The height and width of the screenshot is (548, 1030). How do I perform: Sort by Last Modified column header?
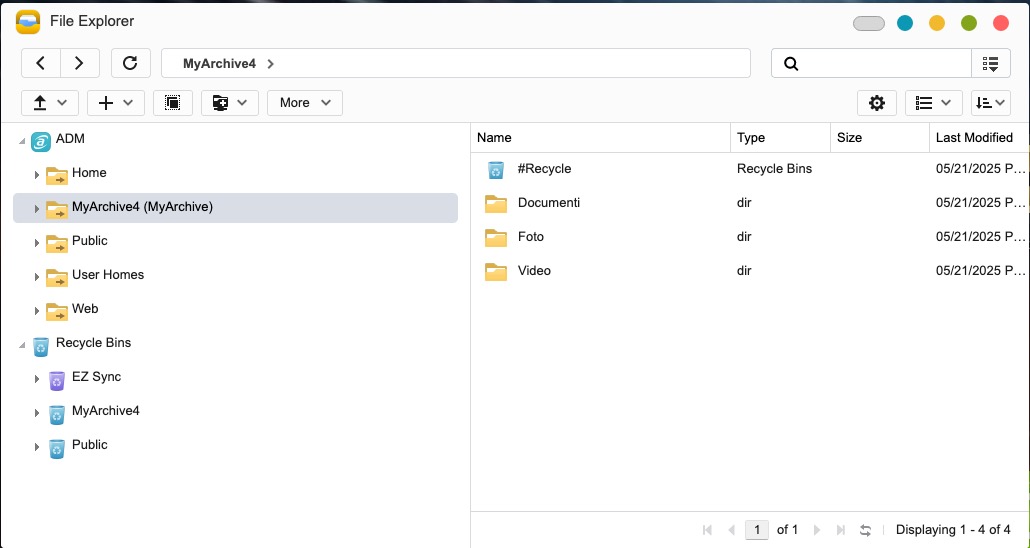[x=974, y=137]
